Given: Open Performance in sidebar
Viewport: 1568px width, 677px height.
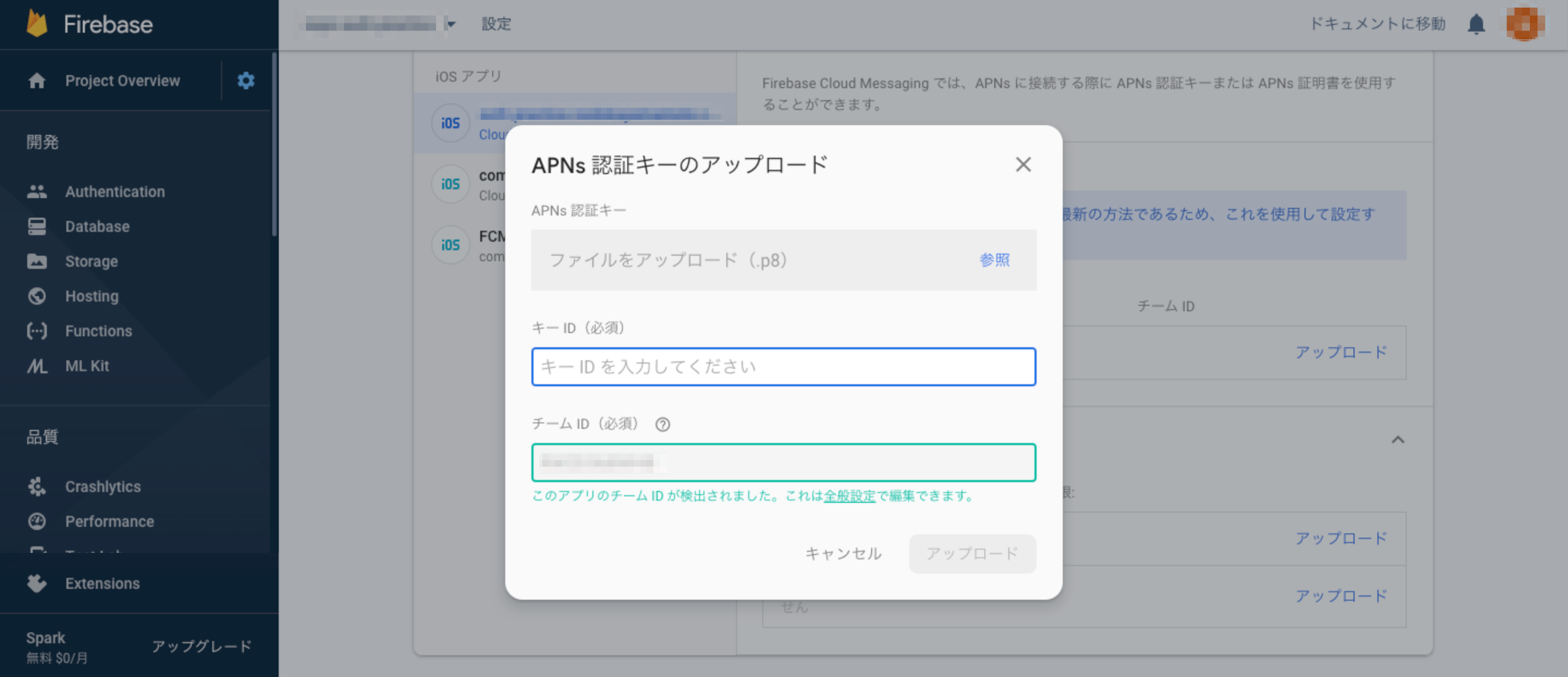Looking at the screenshot, I should pos(109,521).
